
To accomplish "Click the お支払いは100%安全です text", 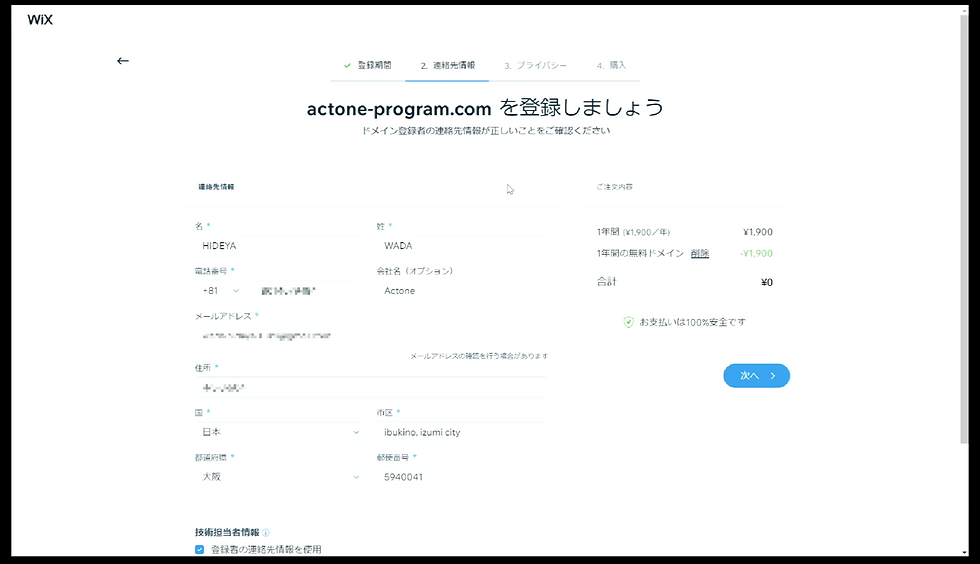I will pyautogui.click(x=692, y=322).
